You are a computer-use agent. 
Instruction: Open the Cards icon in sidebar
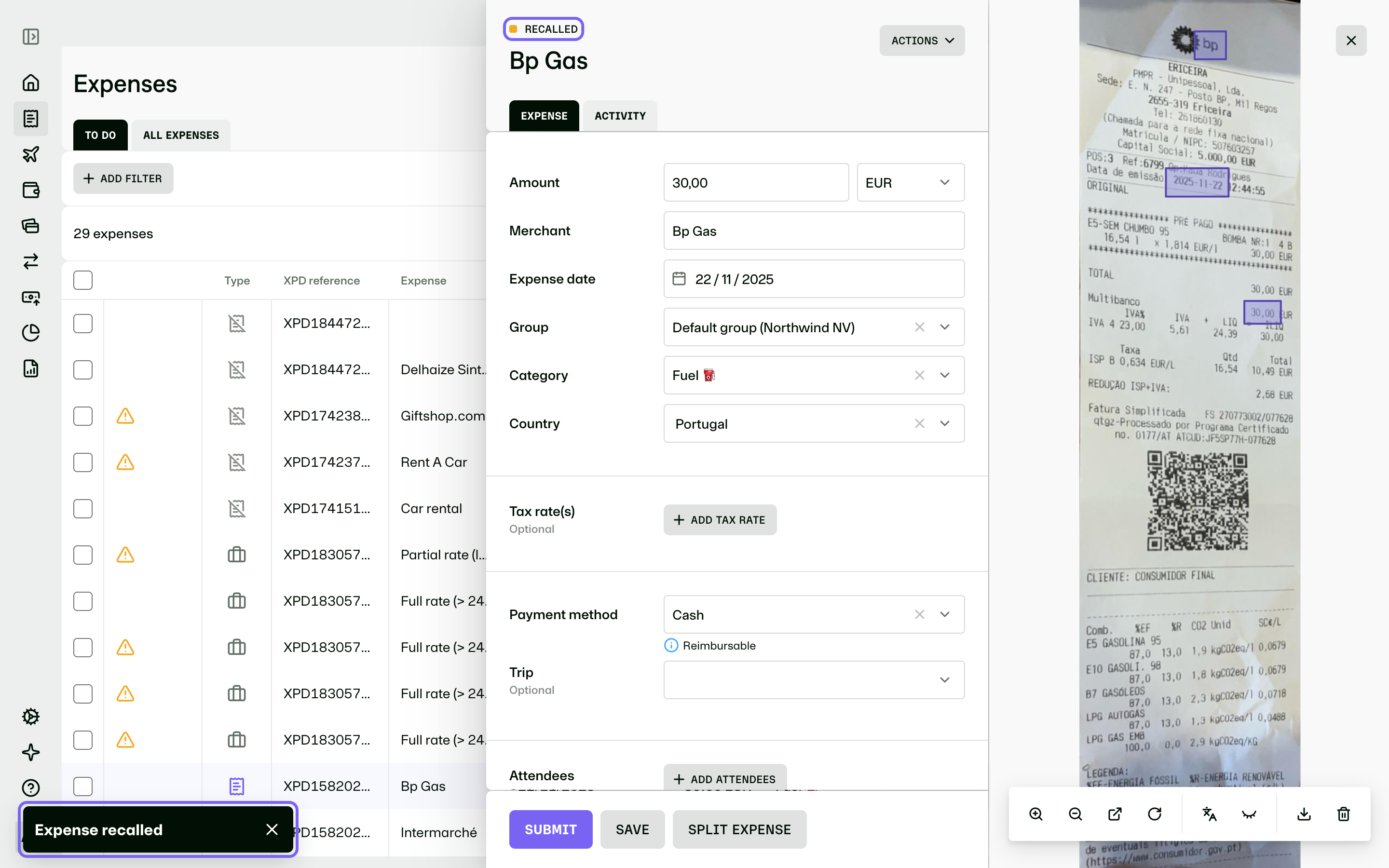pos(31,226)
